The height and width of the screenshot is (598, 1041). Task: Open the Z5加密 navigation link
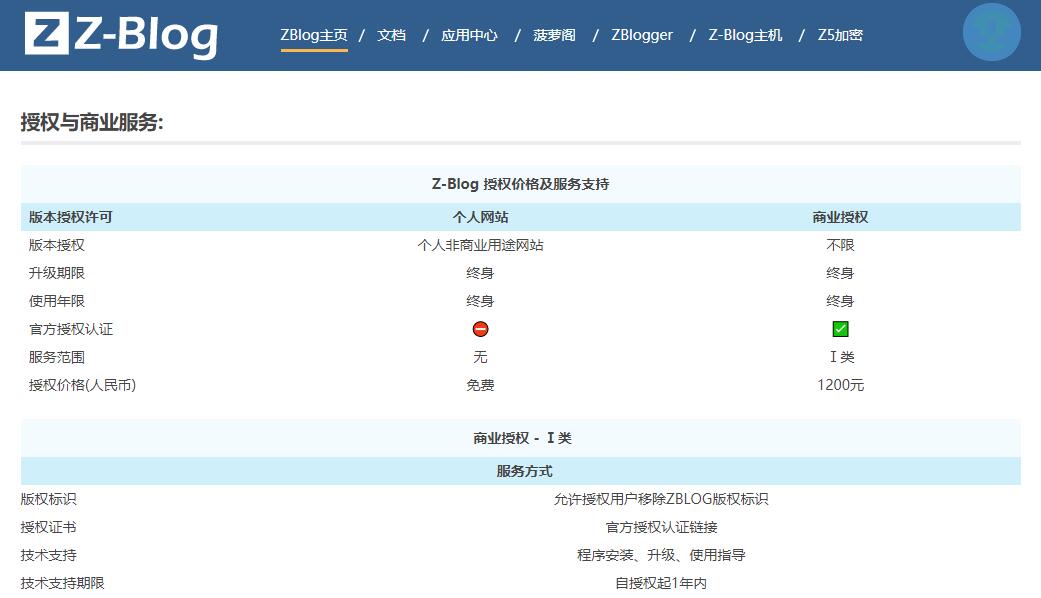(x=841, y=35)
